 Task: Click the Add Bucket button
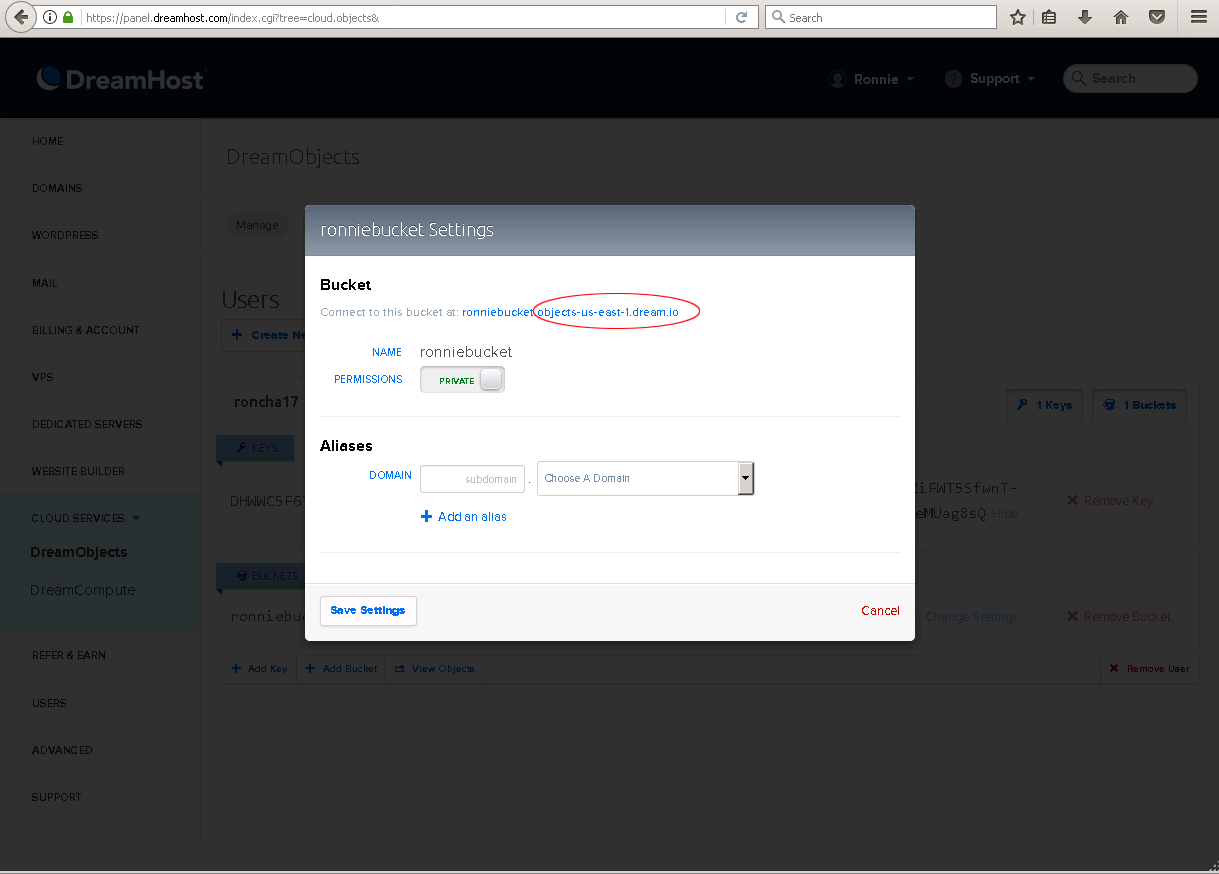click(341, 668)
